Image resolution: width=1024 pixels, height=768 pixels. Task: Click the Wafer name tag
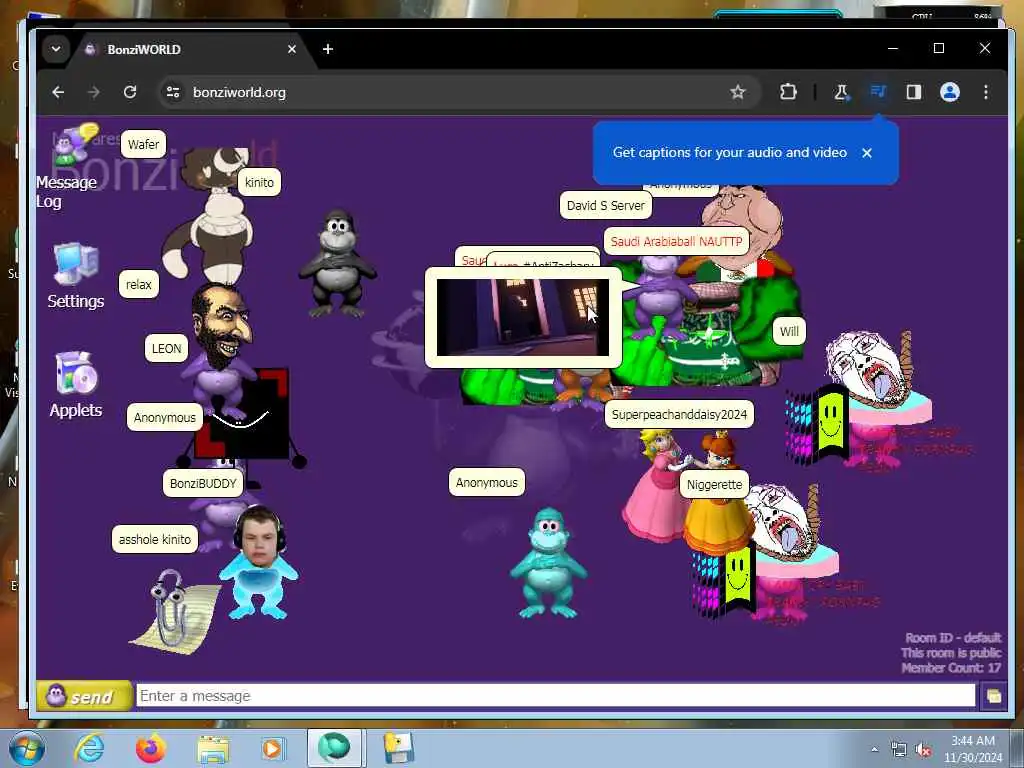point(144,144)
